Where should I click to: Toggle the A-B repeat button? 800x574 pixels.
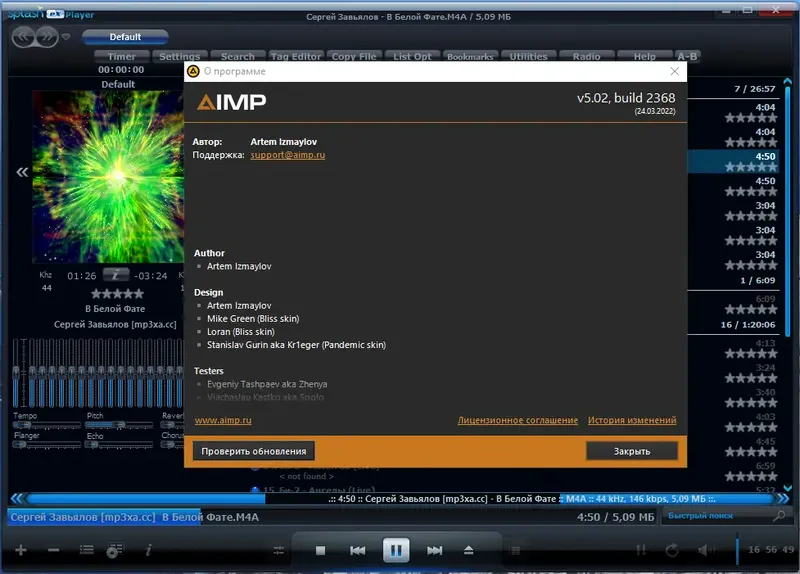[687, 56]
